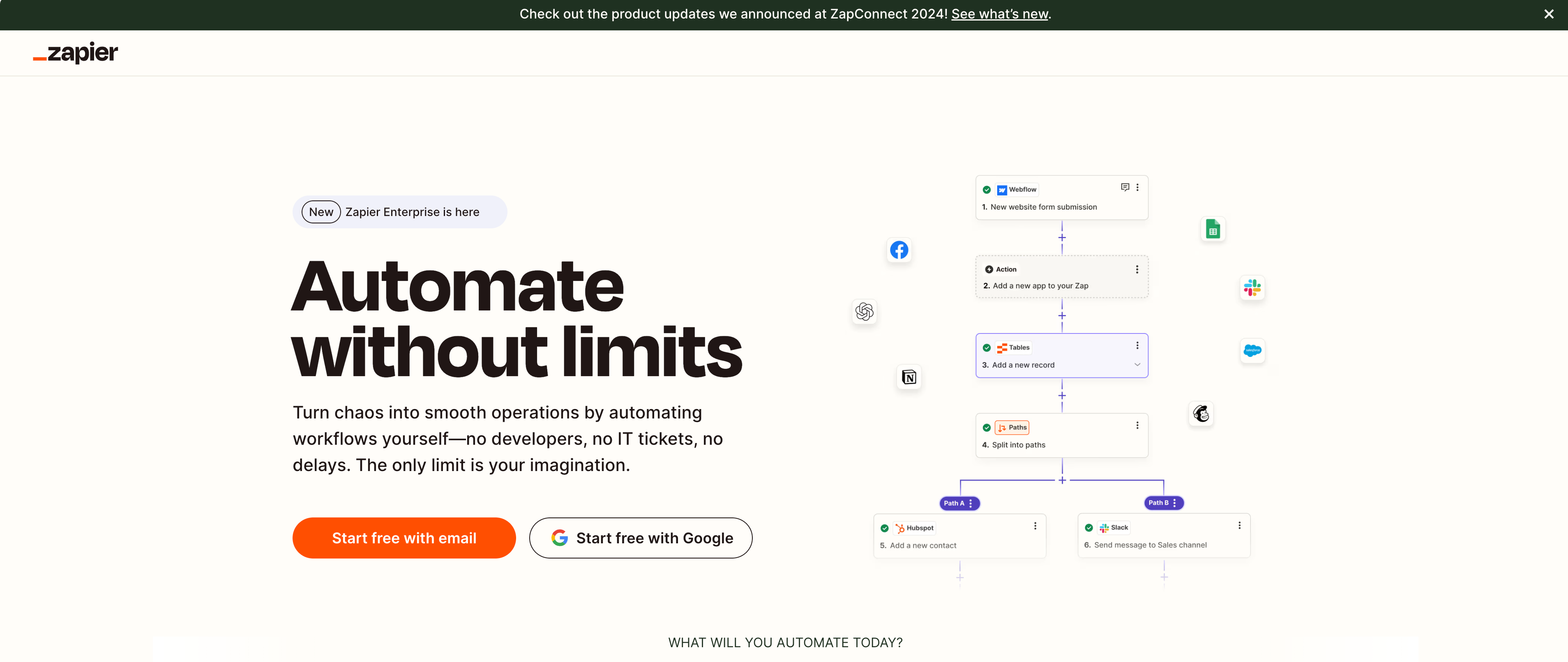Expand the Add a new record dropdown
Screen dimensions: 1568x662
[x=1138, y=364]
